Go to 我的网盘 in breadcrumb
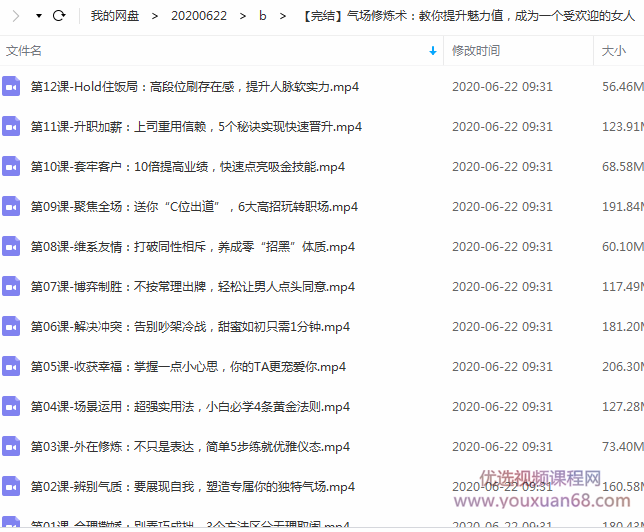This screenshot has height=532, width=644. tap(114, 16)
